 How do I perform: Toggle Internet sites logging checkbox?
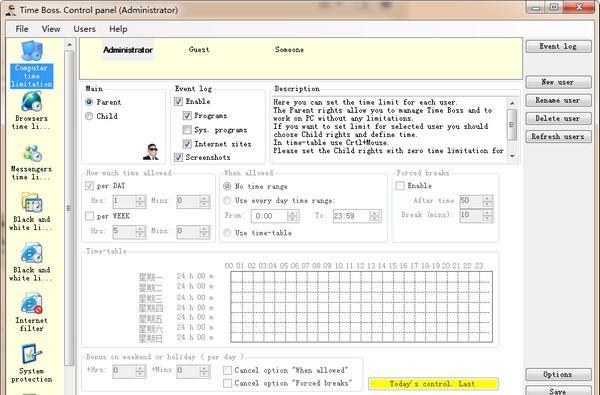point(187,144)
